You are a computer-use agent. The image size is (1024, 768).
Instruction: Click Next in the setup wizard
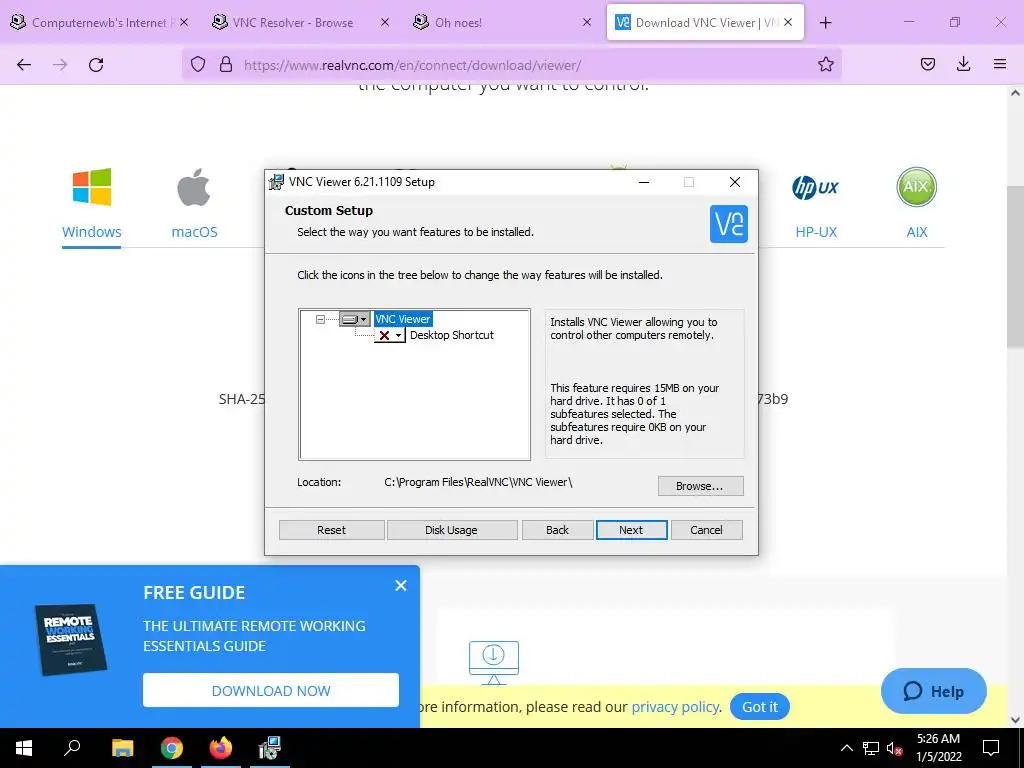631,530
